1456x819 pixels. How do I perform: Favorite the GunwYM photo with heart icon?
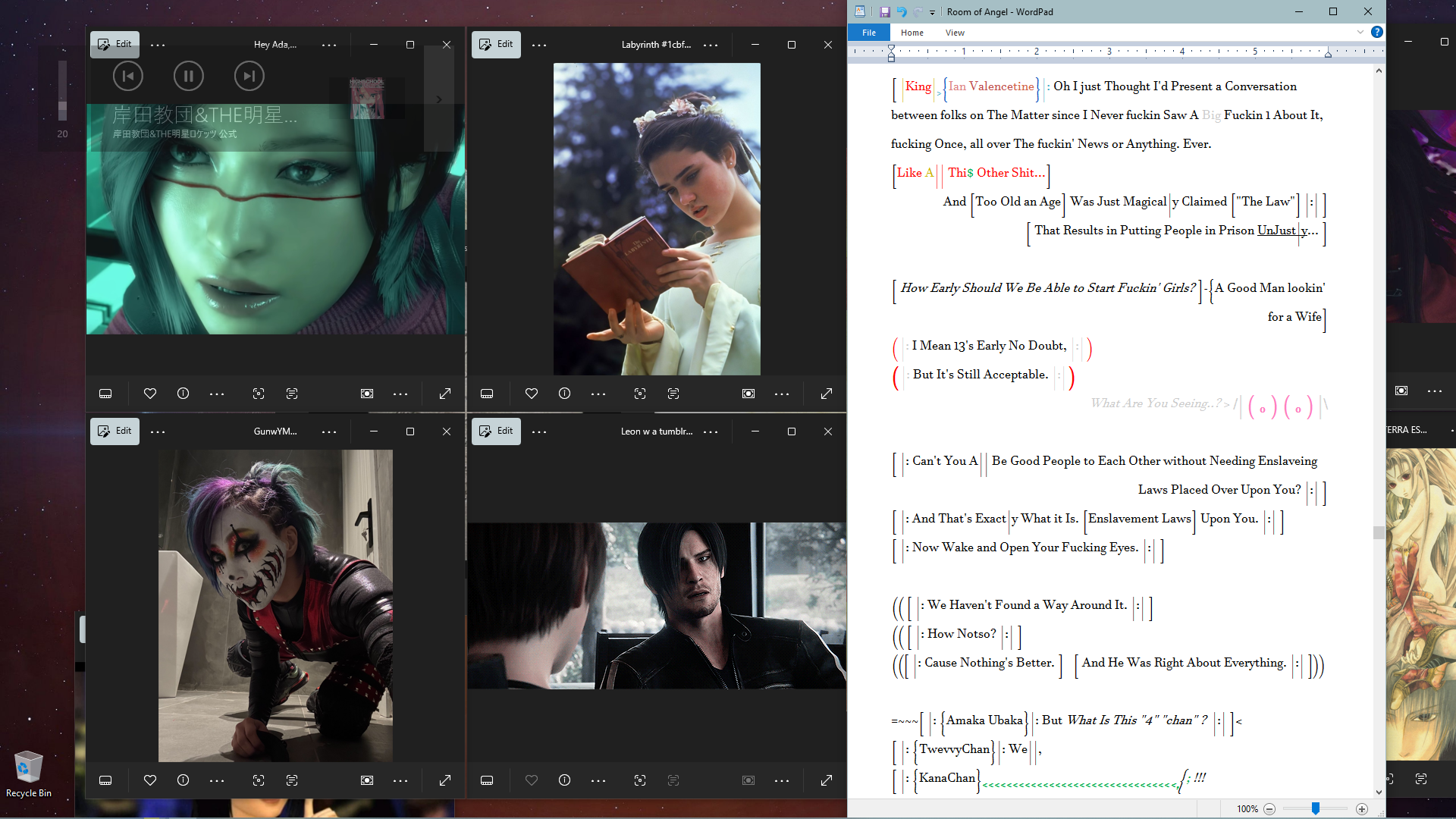[x=149, y=780]
